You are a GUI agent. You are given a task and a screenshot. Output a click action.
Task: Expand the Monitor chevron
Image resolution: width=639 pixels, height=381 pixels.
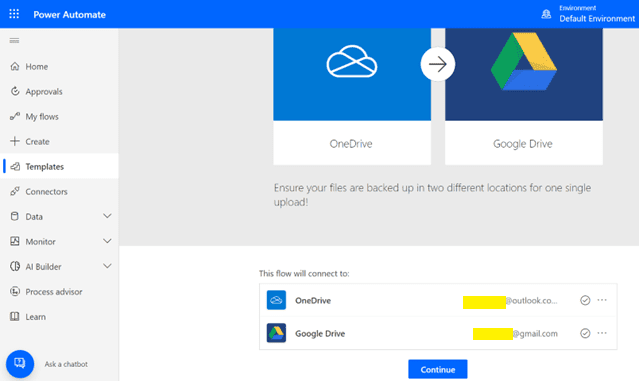tap(107, 241)
